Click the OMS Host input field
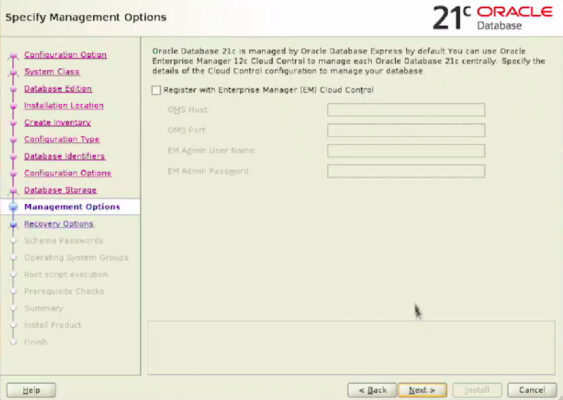Screen dimensions: 563x400 [x=406, y=110]
